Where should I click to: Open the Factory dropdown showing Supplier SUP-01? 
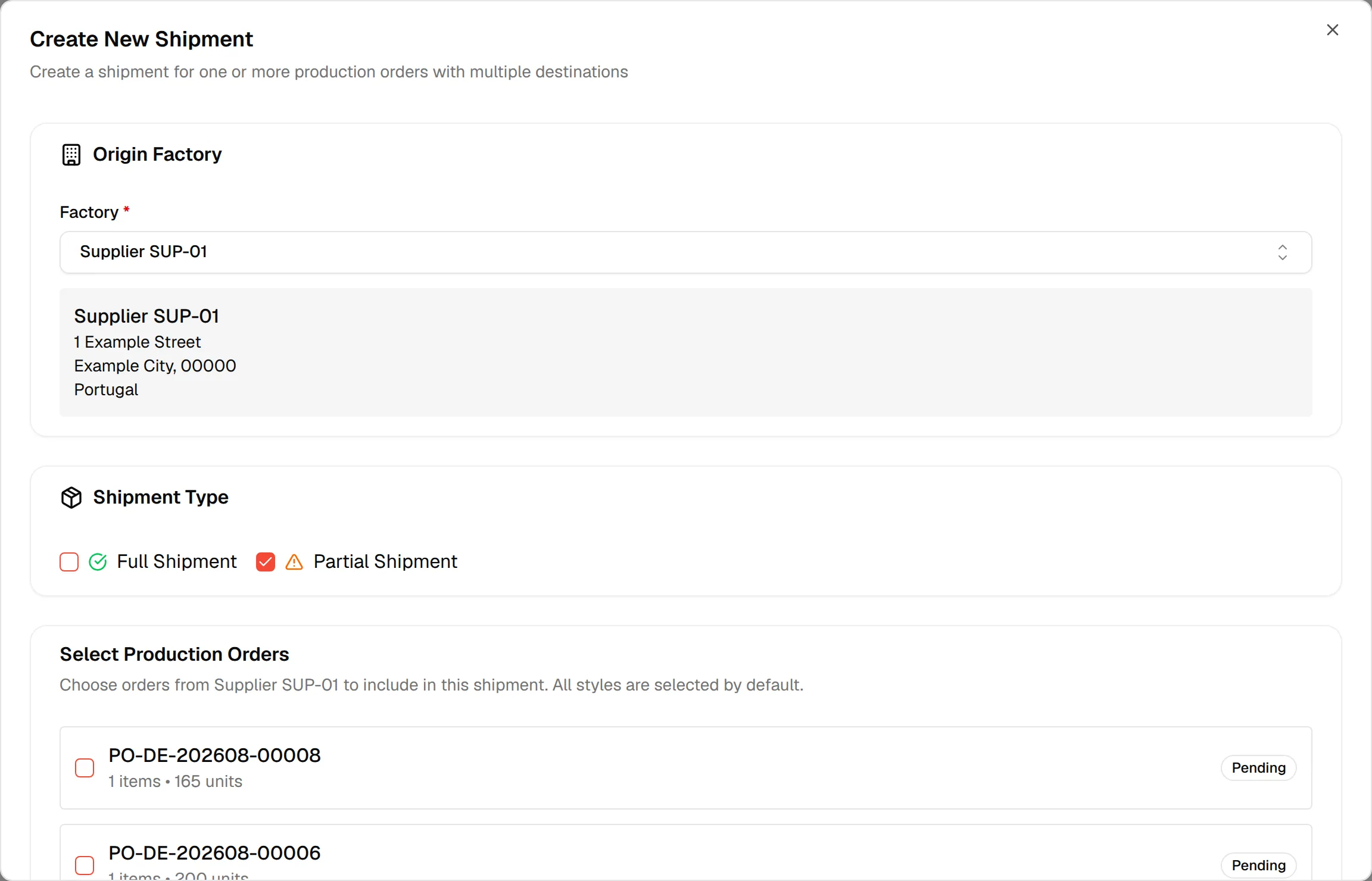pos(686,252)
